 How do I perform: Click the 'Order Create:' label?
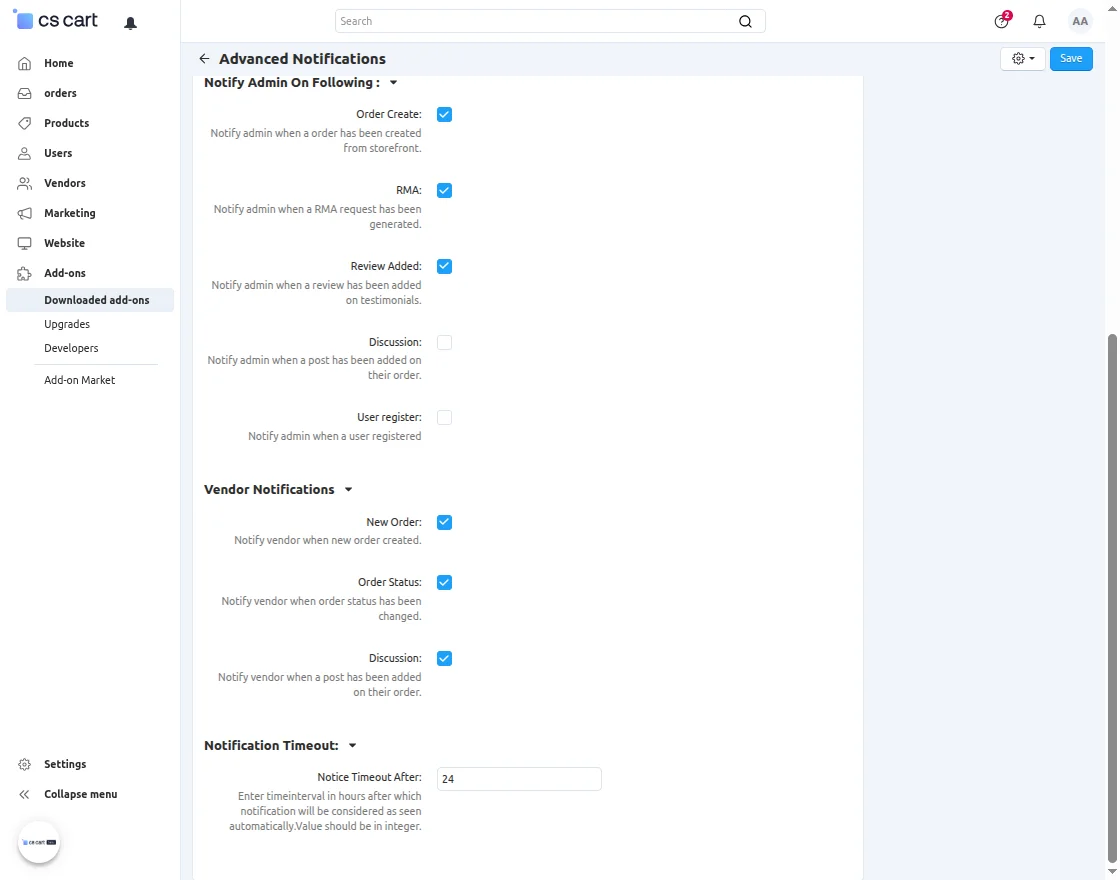click(x=389, y=114)
